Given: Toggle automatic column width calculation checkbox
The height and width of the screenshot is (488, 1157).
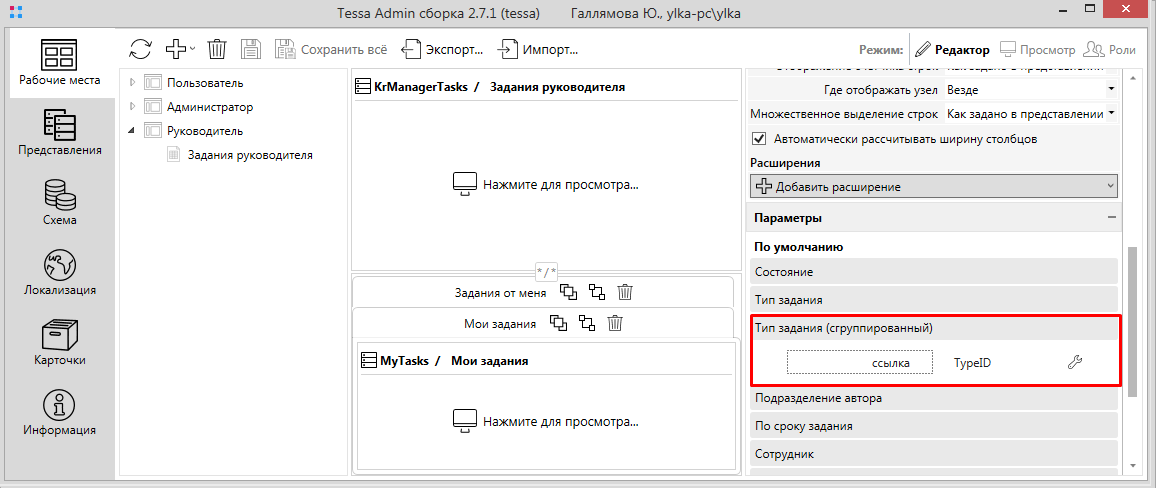Looking at the screenshot, I should point(759,139).
